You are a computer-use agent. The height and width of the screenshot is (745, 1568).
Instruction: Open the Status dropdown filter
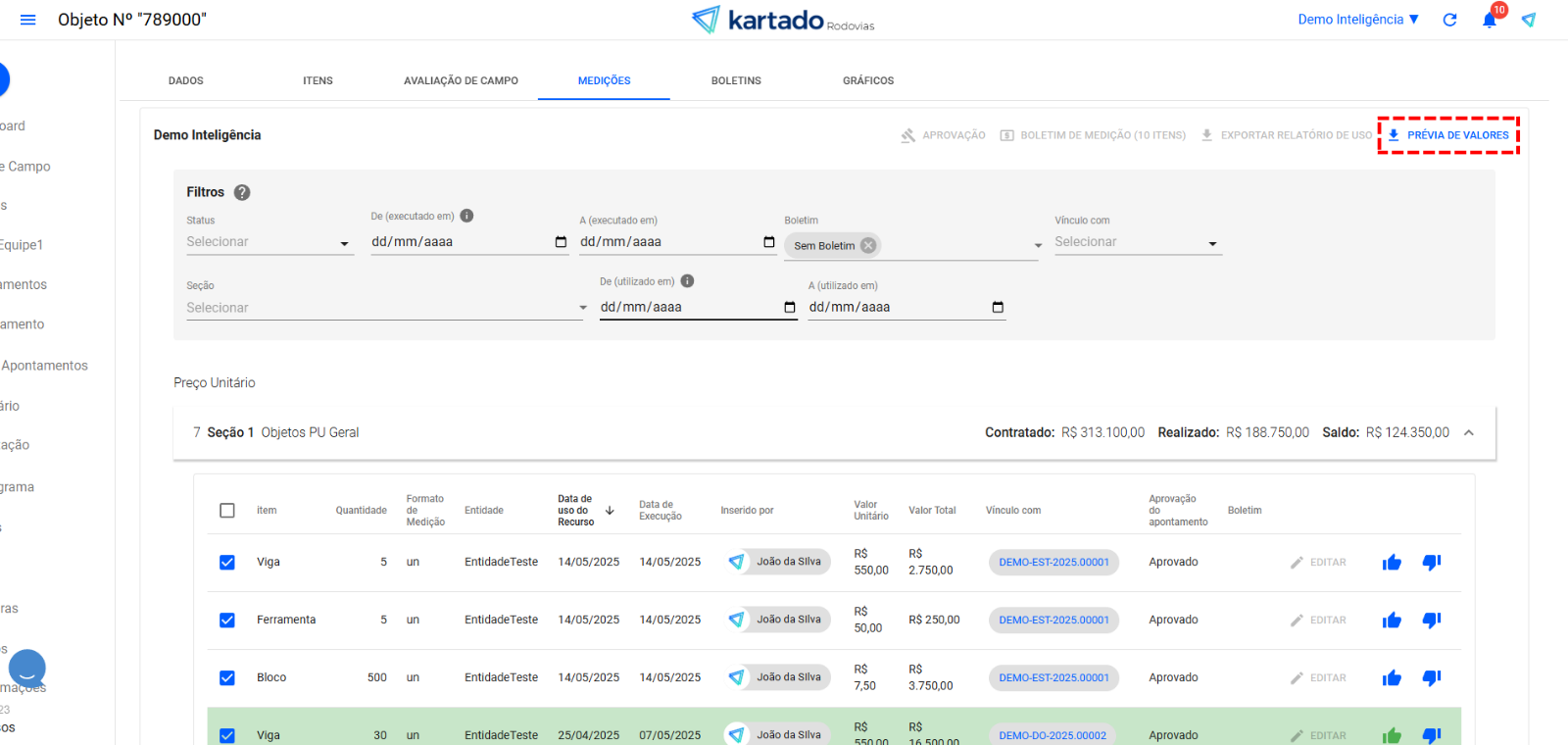click(x=269, y=242)
